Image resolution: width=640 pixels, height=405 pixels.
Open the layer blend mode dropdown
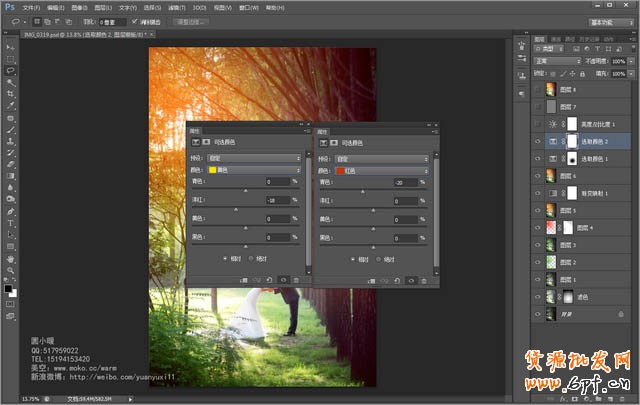(557, 61)
